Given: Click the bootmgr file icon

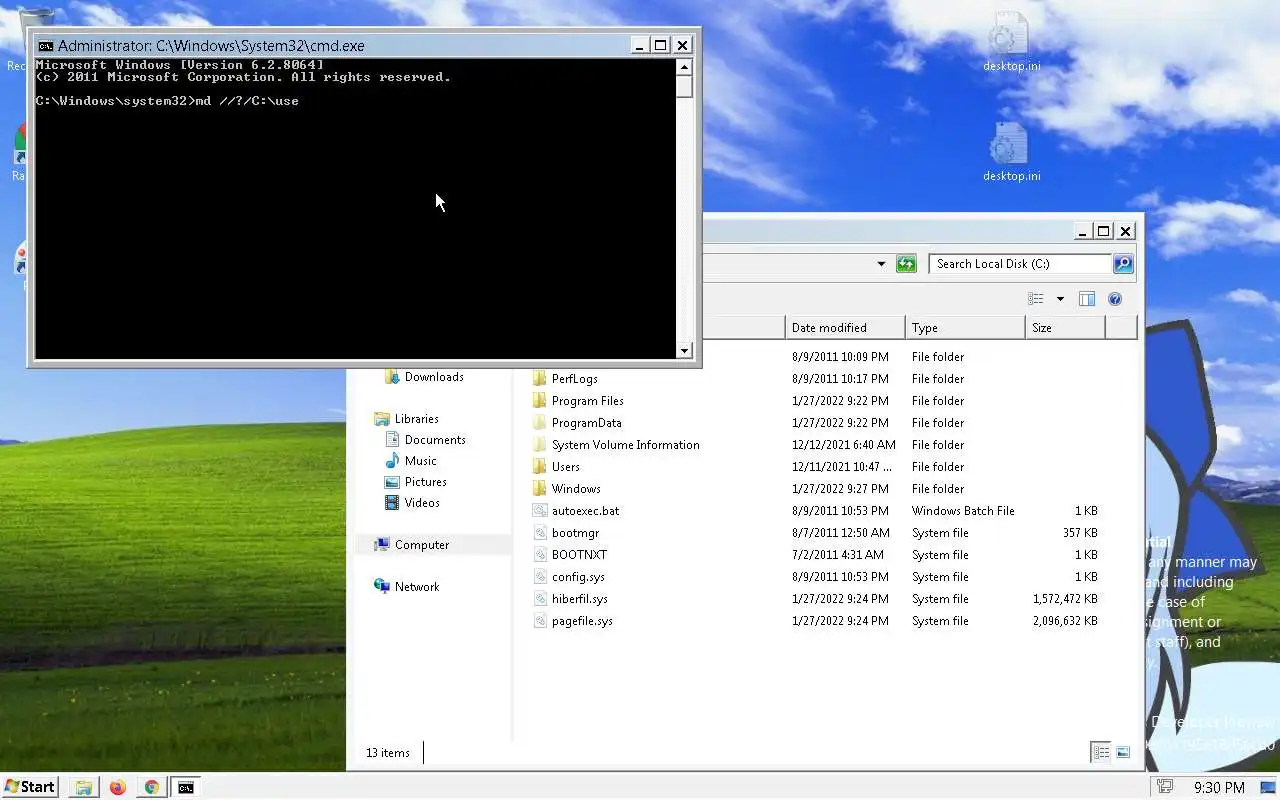Looking at the screenshot, I should (x=540, y=533).
